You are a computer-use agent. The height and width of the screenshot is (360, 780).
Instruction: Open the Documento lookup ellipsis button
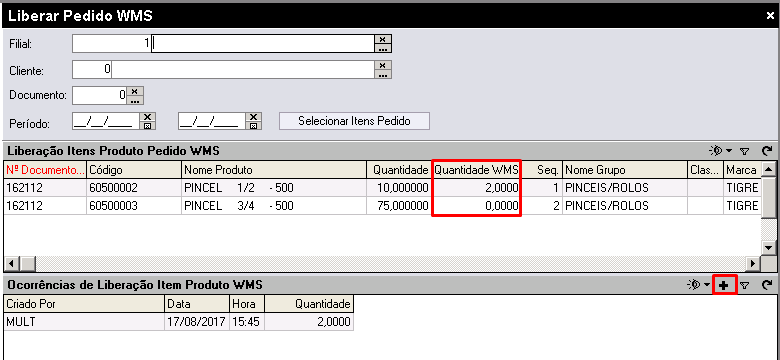[136, 100]
